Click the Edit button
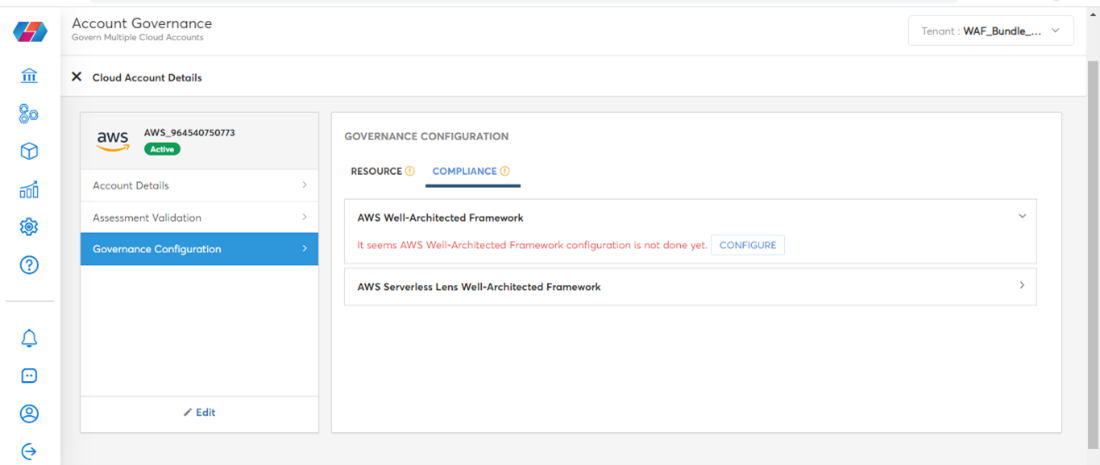The width and height of the screenshot is (1100, 465). (x=199, y=412)
